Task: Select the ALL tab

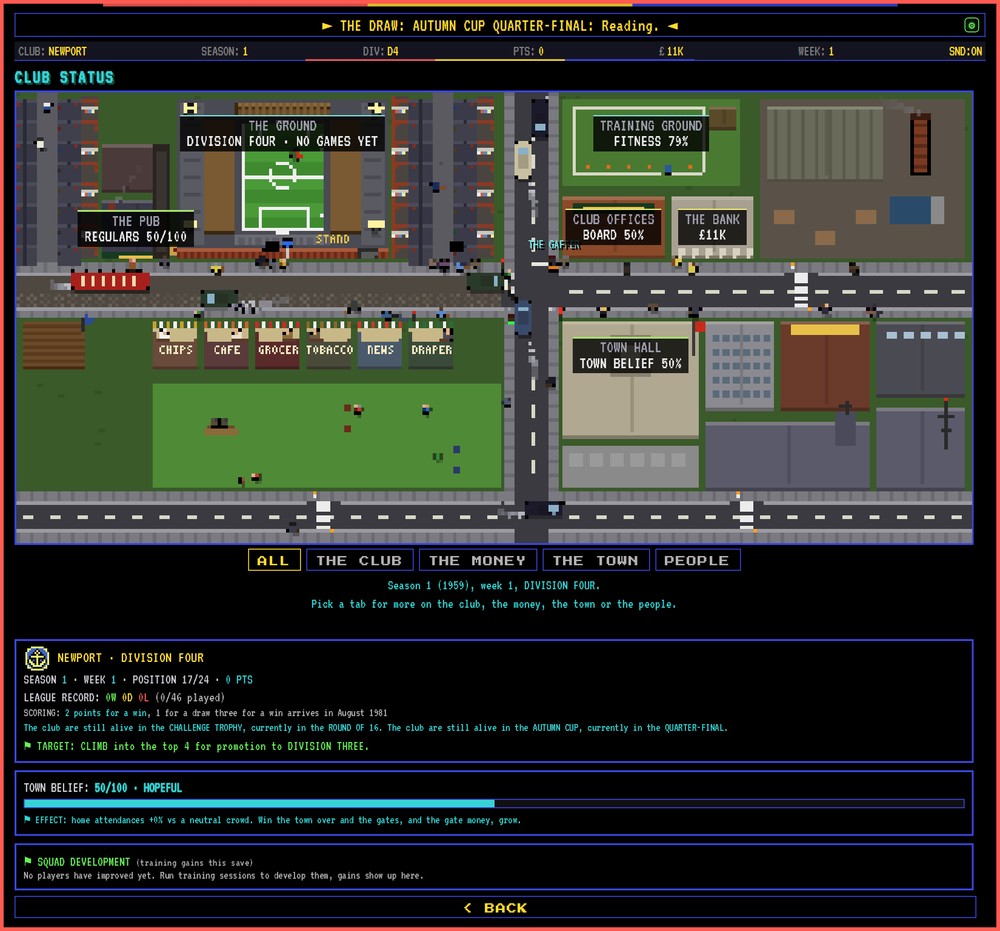Action: point(274,561)
